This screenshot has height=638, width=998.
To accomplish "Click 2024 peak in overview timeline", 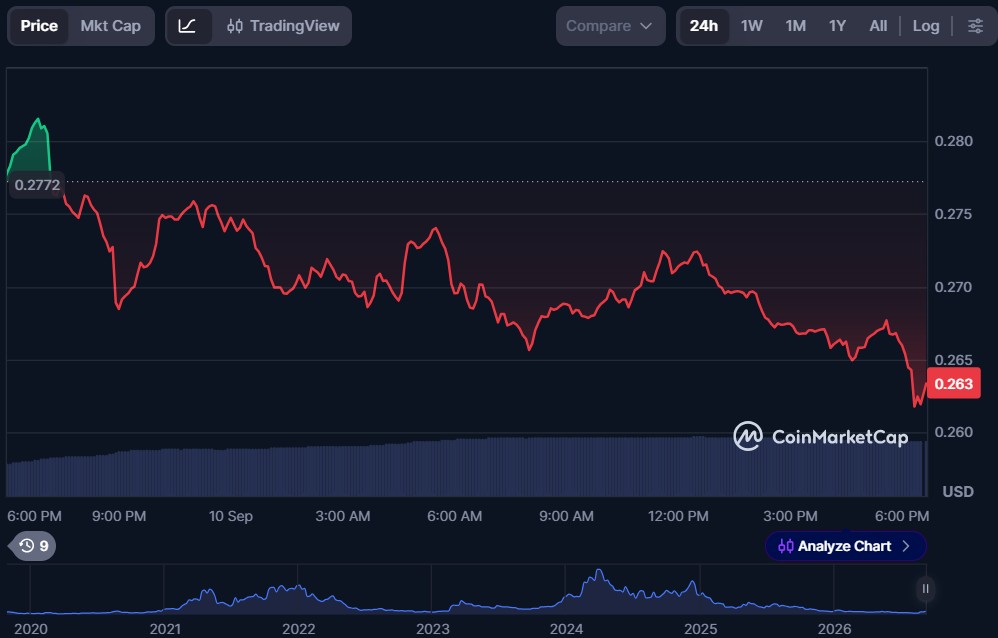I will pos(598,572).
